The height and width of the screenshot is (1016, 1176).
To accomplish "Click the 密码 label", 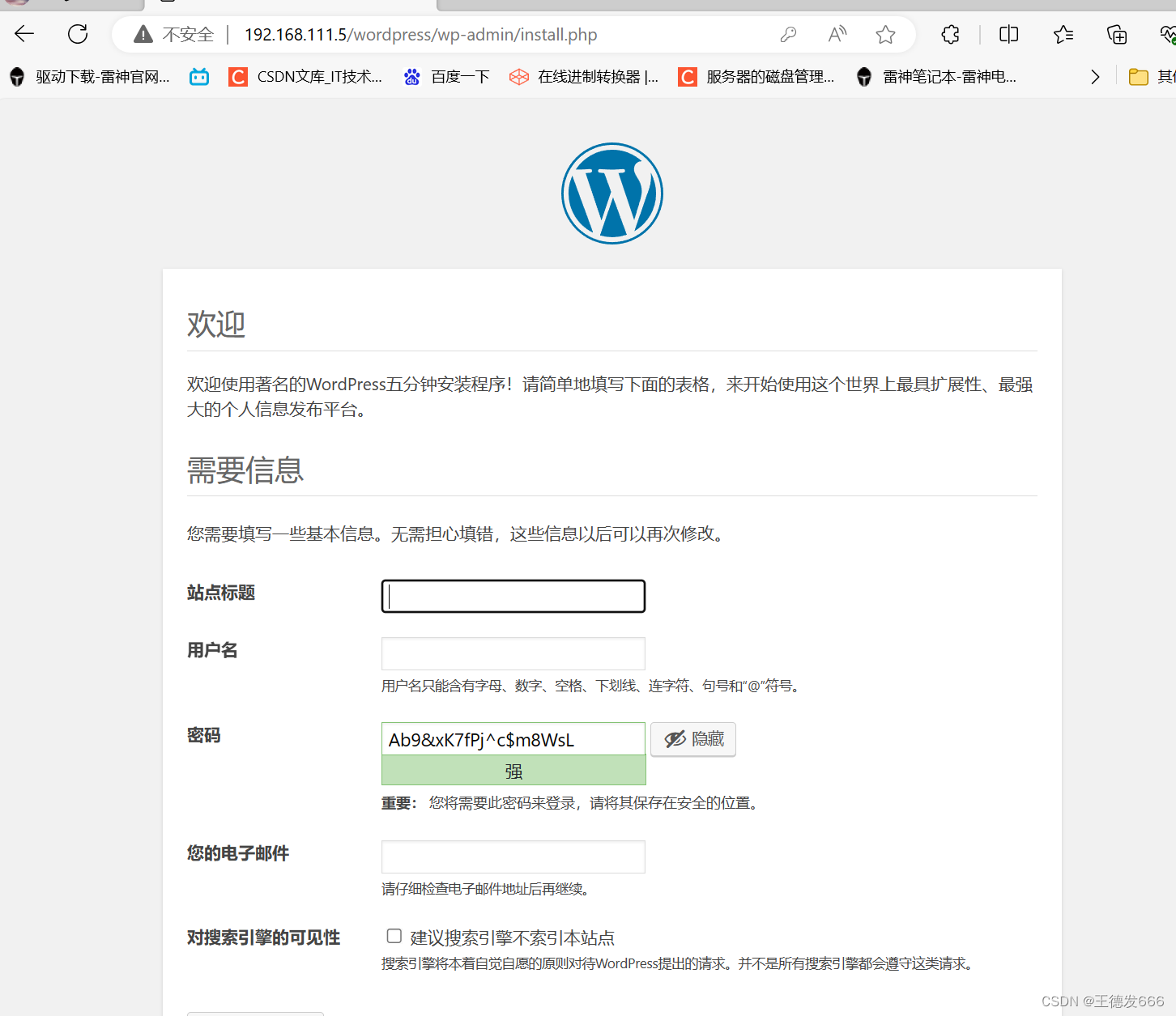I will coord(204,735).
